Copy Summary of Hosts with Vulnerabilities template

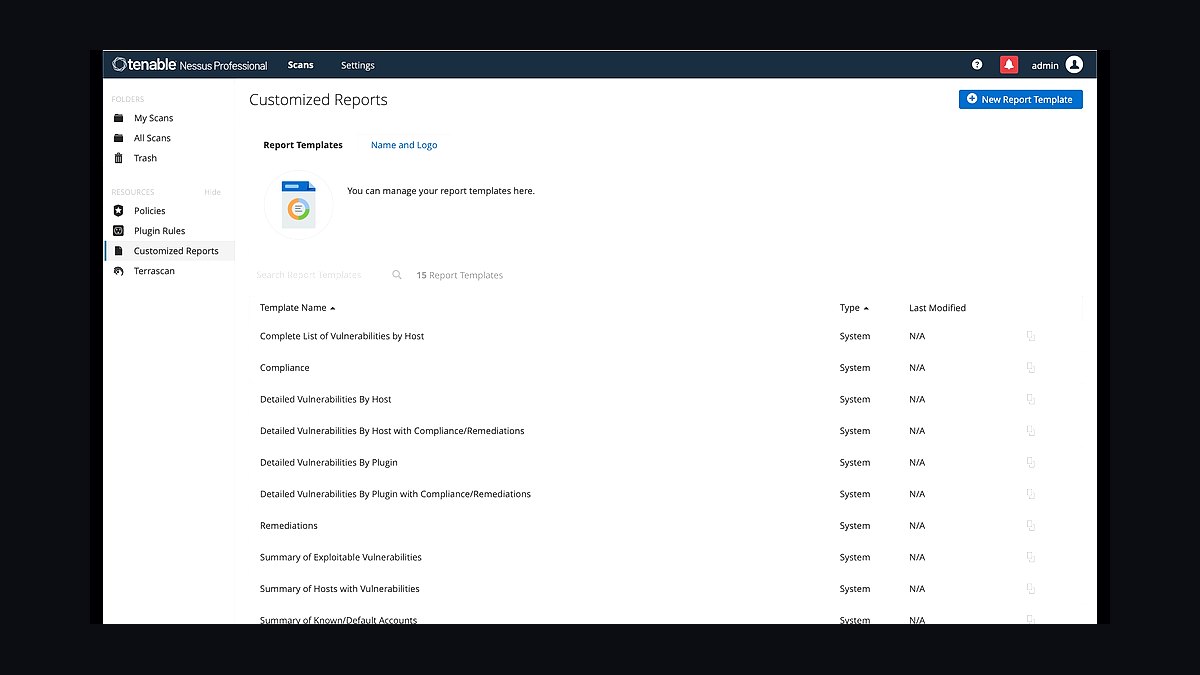(1031, 589)
